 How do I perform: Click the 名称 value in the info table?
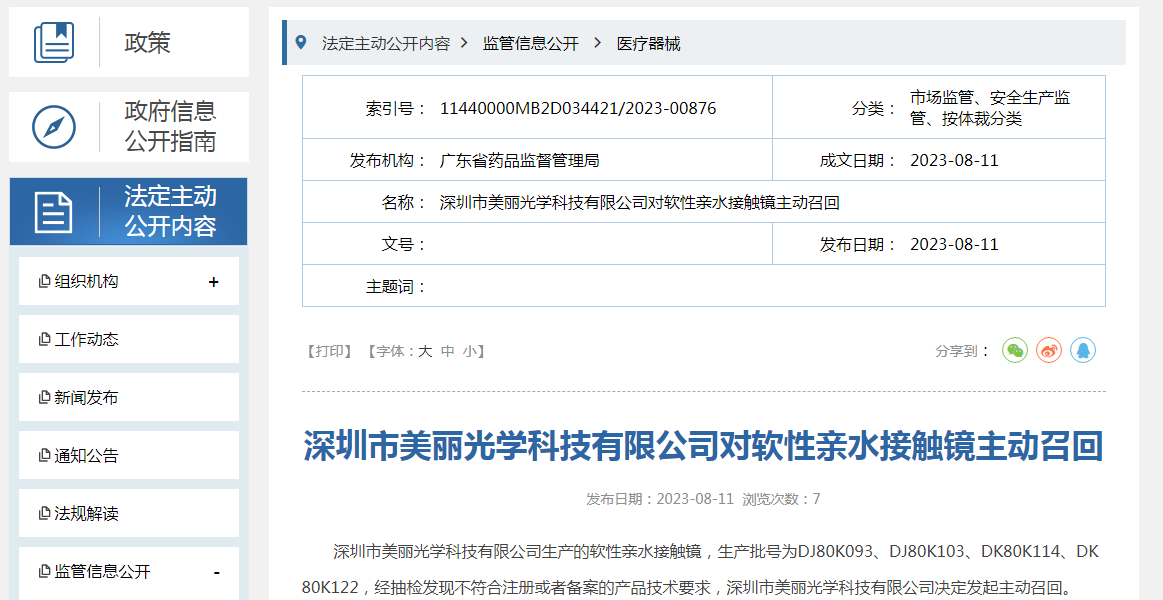(639, 202)
